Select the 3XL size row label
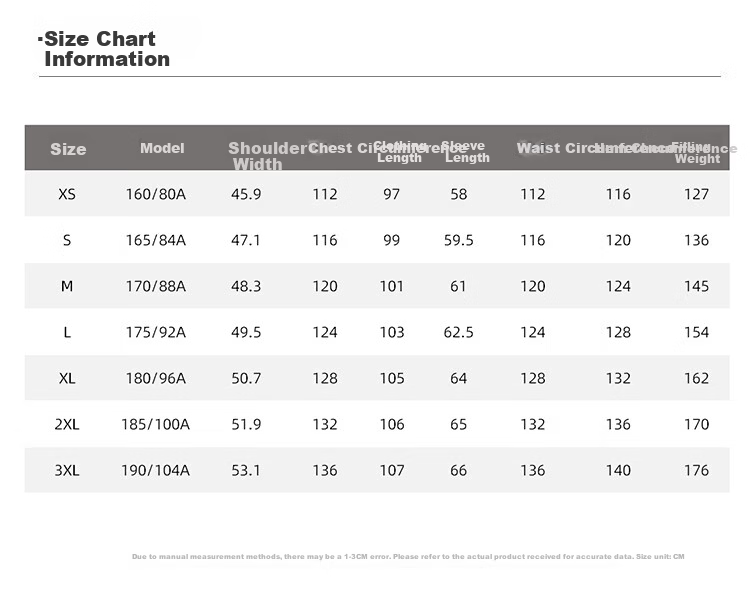 click(67, 471)
